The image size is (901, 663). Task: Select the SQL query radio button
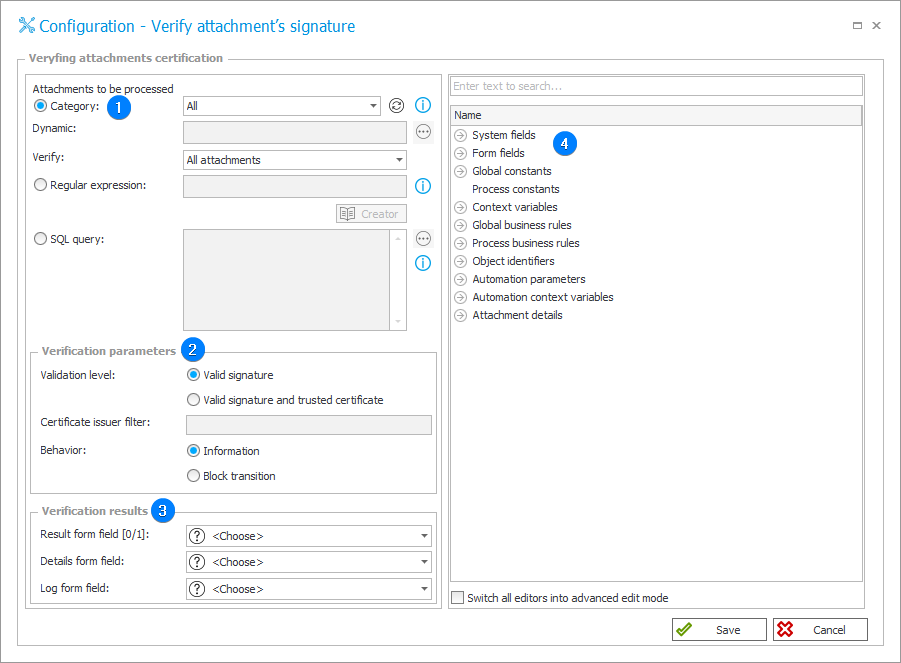(40, 238)
